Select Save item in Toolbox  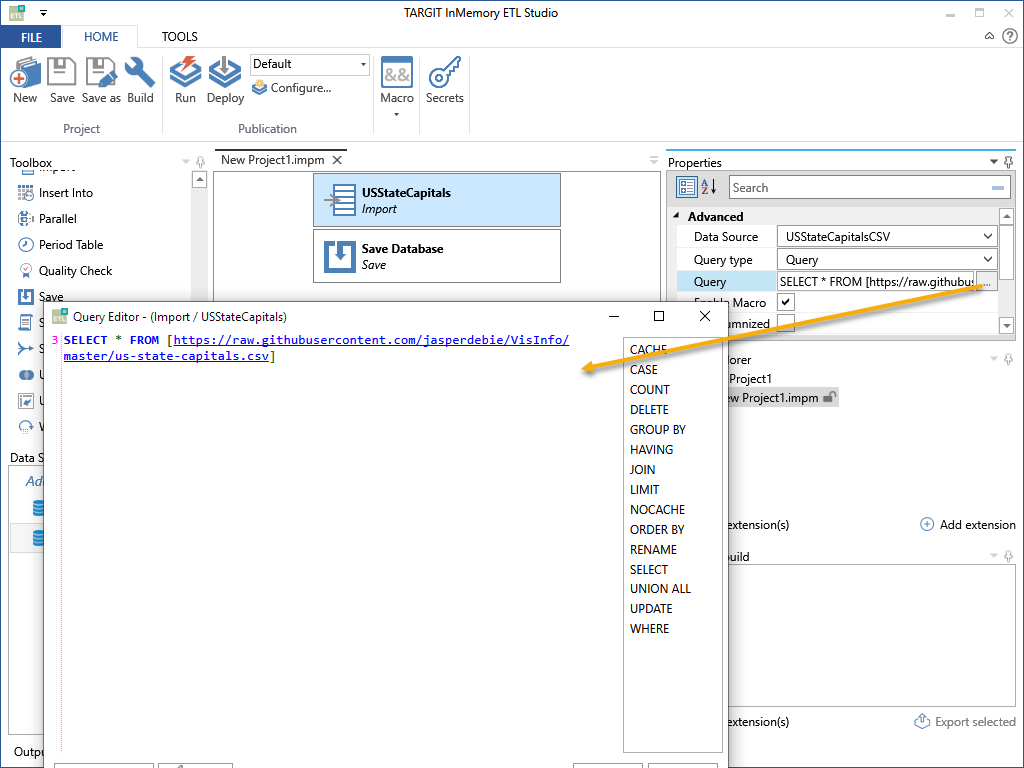(x=50, y=296)
